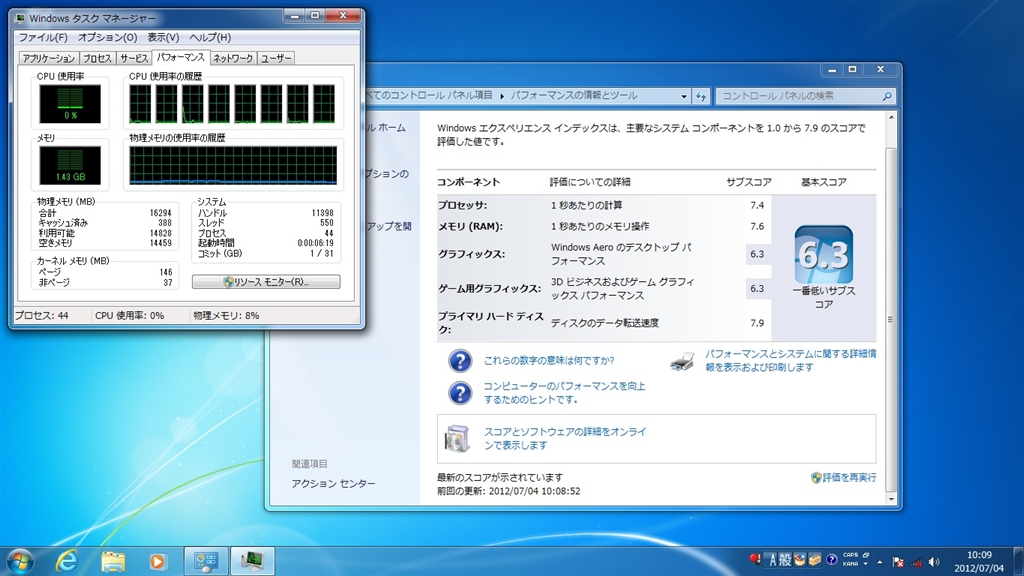Open Windows Media Player from taskbar
This screenshot has height=576, width=1024.
[x=158, y=561]
